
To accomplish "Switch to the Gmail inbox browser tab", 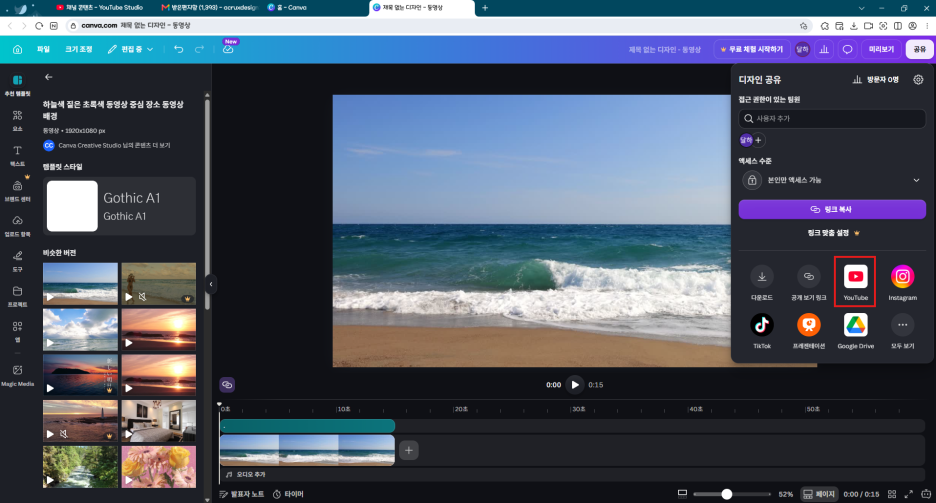I will pos(209,8).
